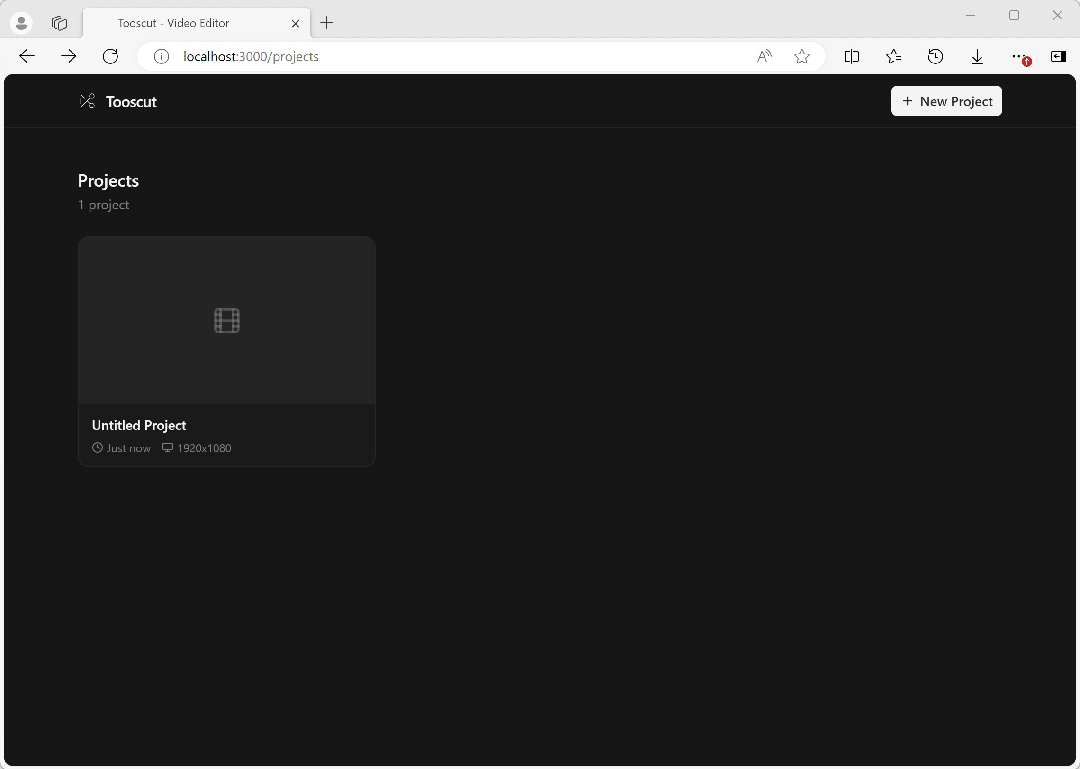Open browser History icon
The image size is (1080, 769).
[935, 57]
